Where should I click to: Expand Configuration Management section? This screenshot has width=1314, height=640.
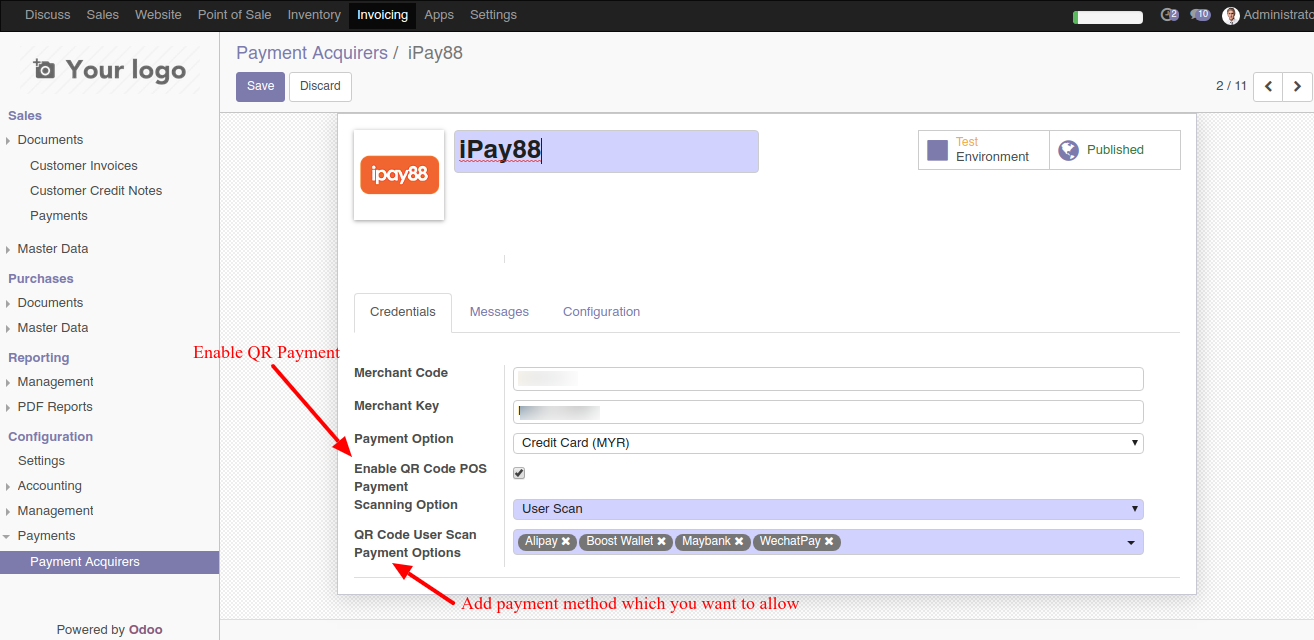click(55, 511)
